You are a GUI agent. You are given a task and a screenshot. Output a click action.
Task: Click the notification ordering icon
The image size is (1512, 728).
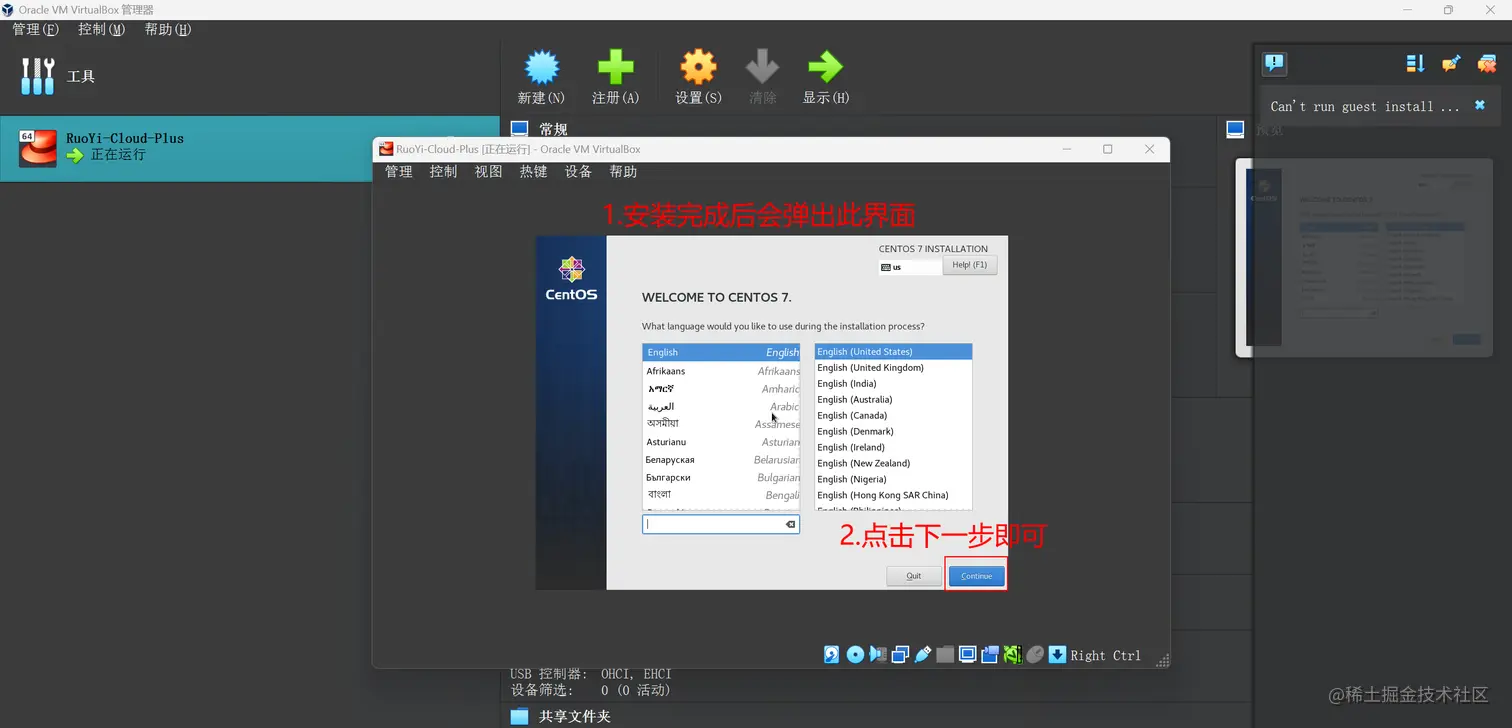click(1415, 64)
